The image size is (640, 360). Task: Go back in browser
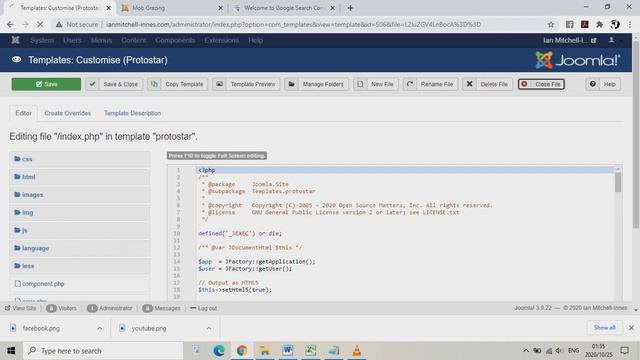click(10, 24)
